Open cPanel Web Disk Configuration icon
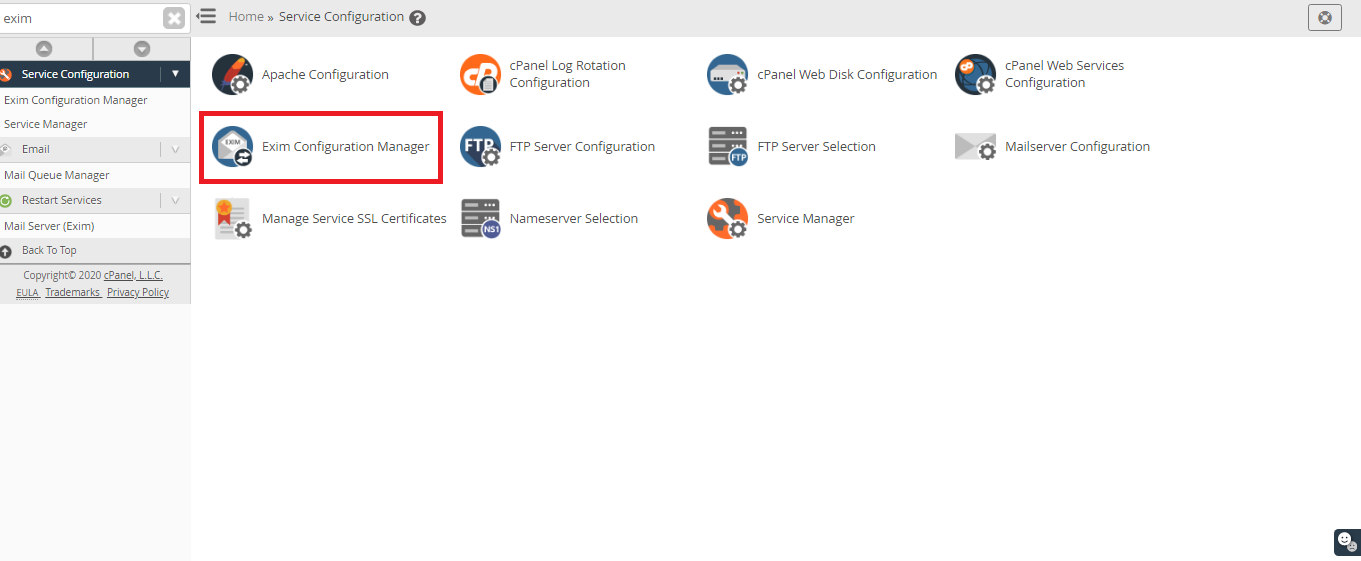 pos(727,75)
